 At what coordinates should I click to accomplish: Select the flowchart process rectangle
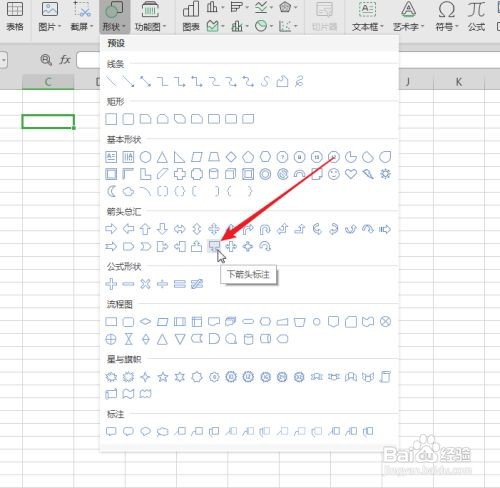pos(111,322)
